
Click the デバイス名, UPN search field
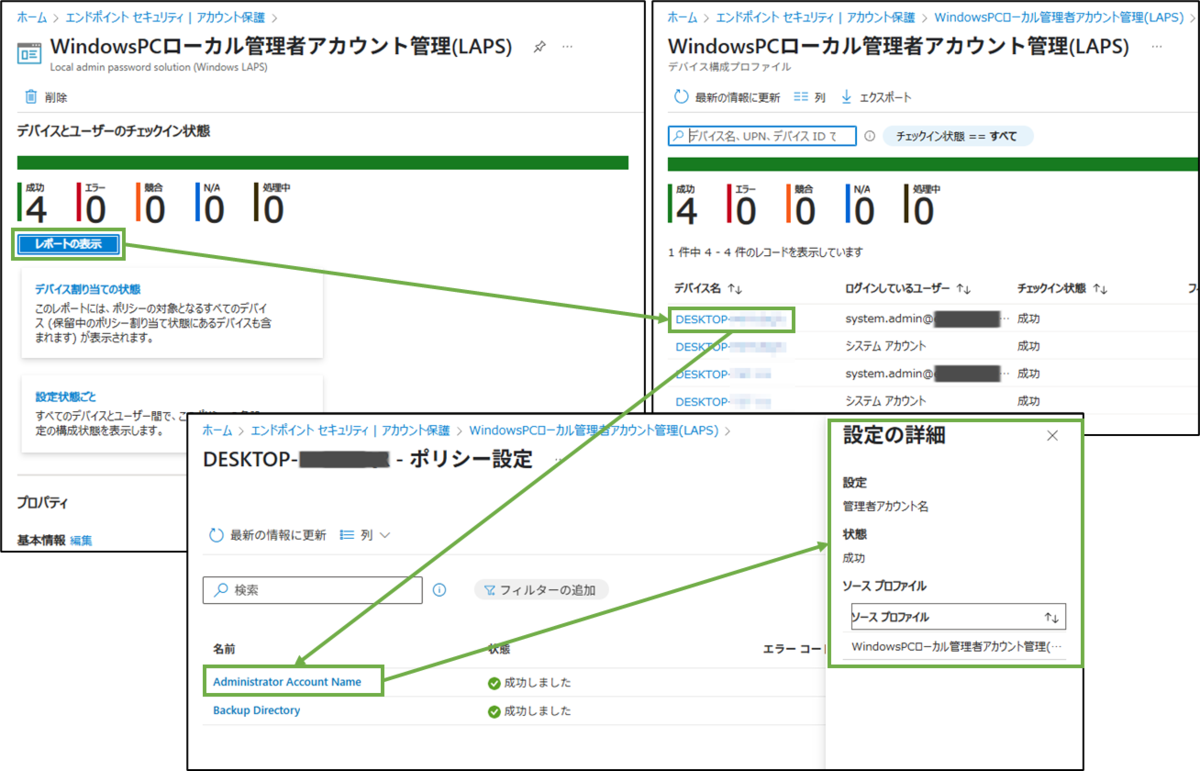point(762,135)
